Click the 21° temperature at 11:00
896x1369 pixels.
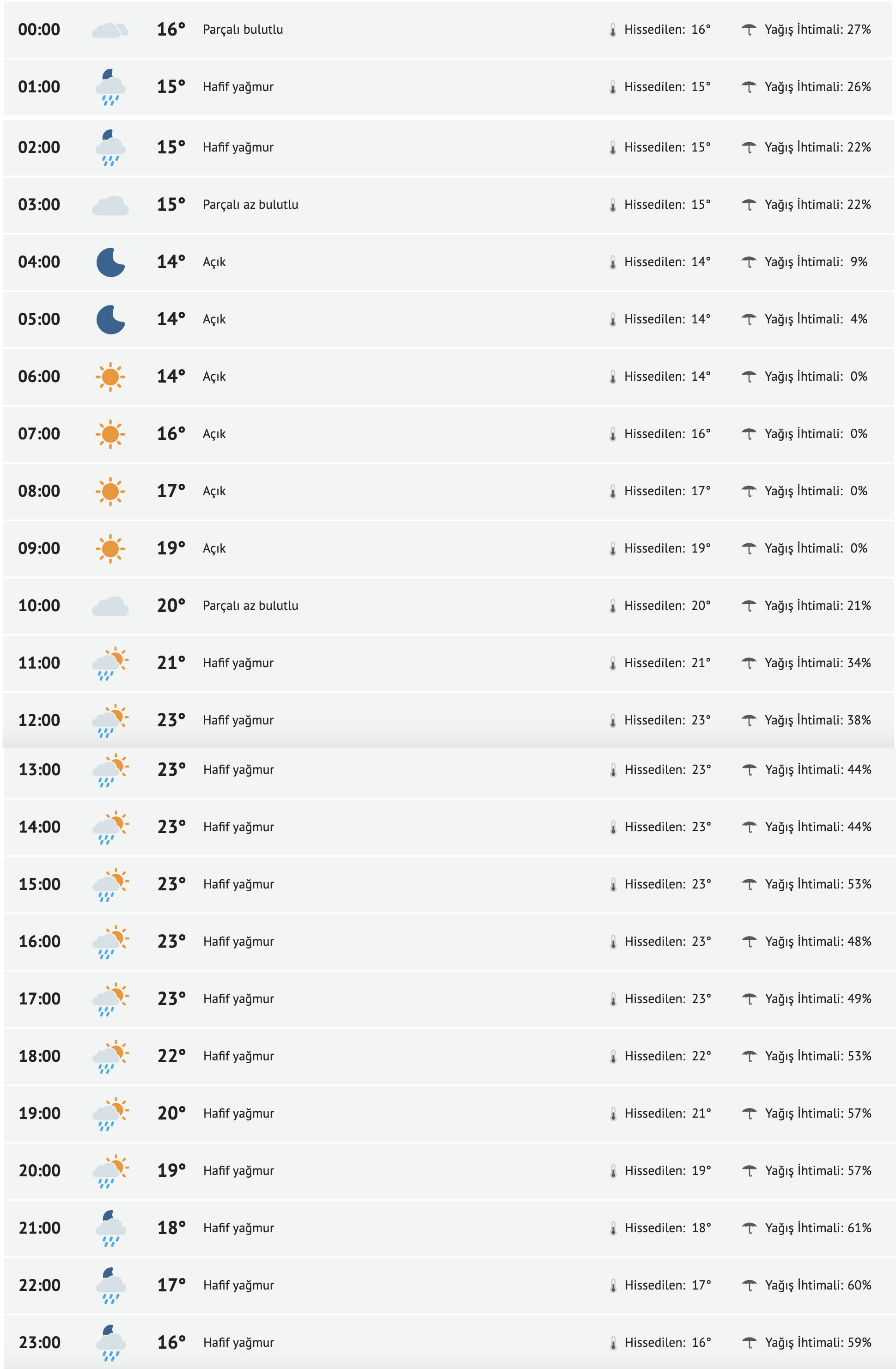coord(171,663)
